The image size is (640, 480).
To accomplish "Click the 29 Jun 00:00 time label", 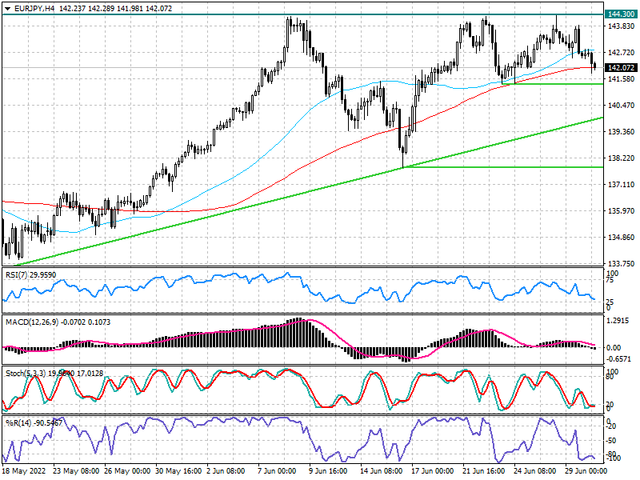I will click(x=571, y=468).
